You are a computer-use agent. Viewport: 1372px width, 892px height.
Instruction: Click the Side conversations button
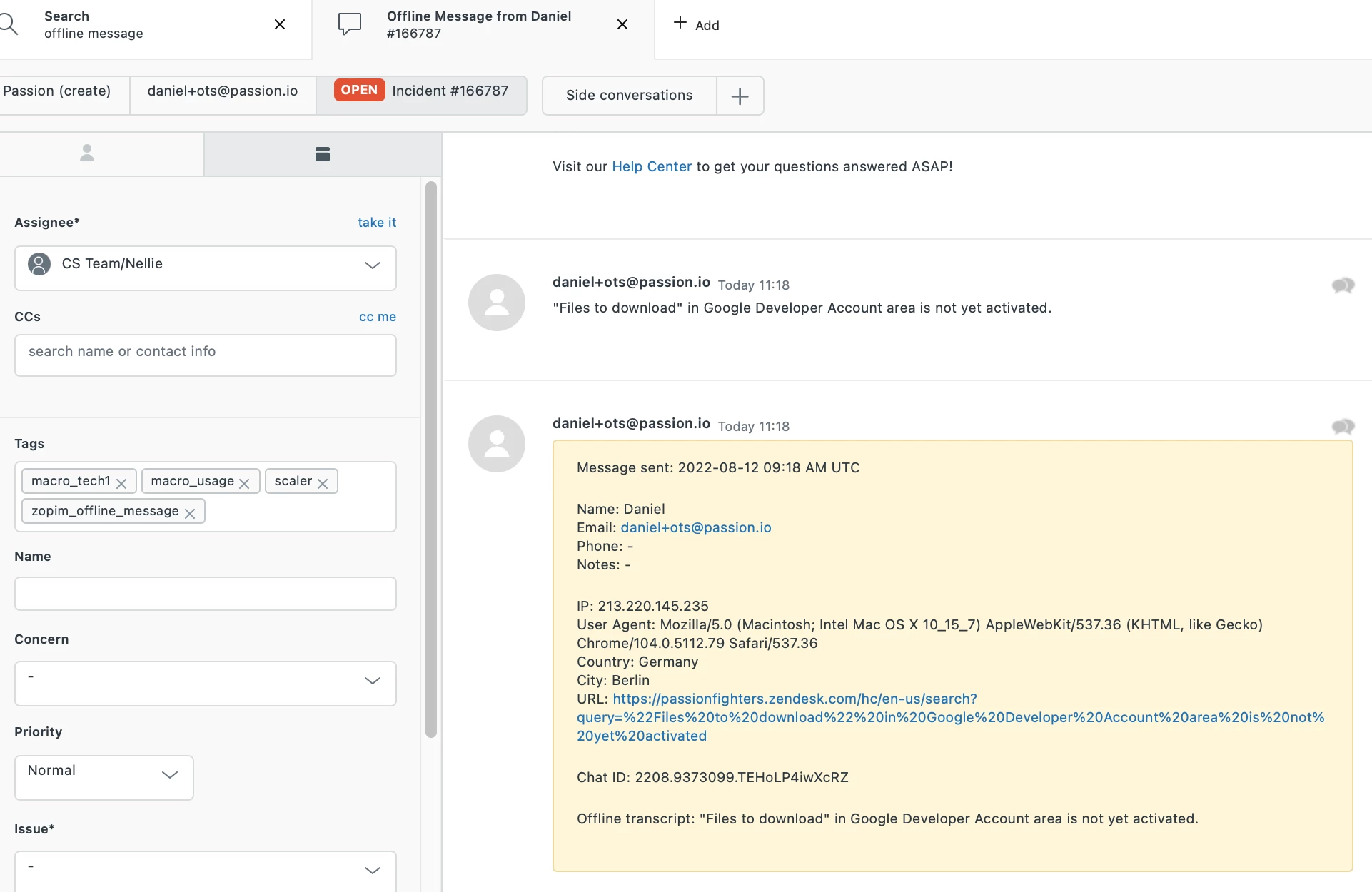click(x=629, y=96)
